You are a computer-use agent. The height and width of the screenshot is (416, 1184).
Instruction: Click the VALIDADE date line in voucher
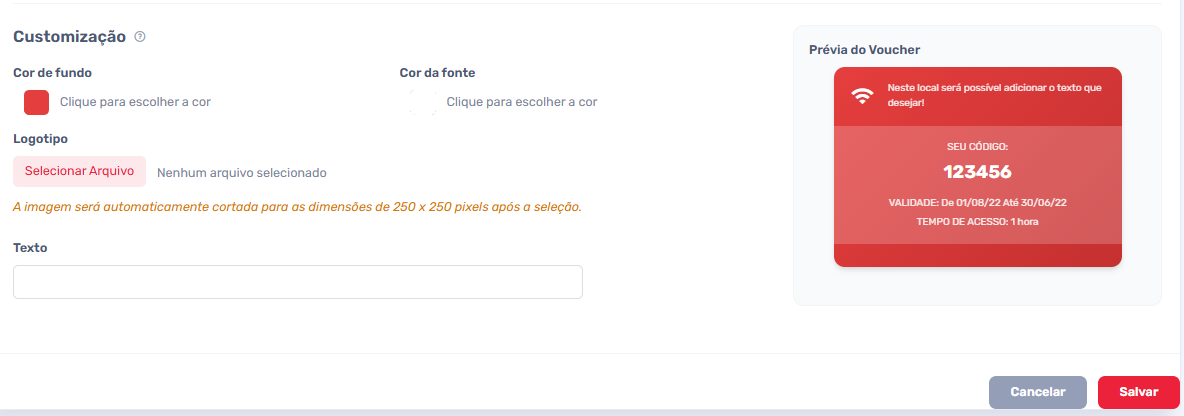click(x=977, y=203)
